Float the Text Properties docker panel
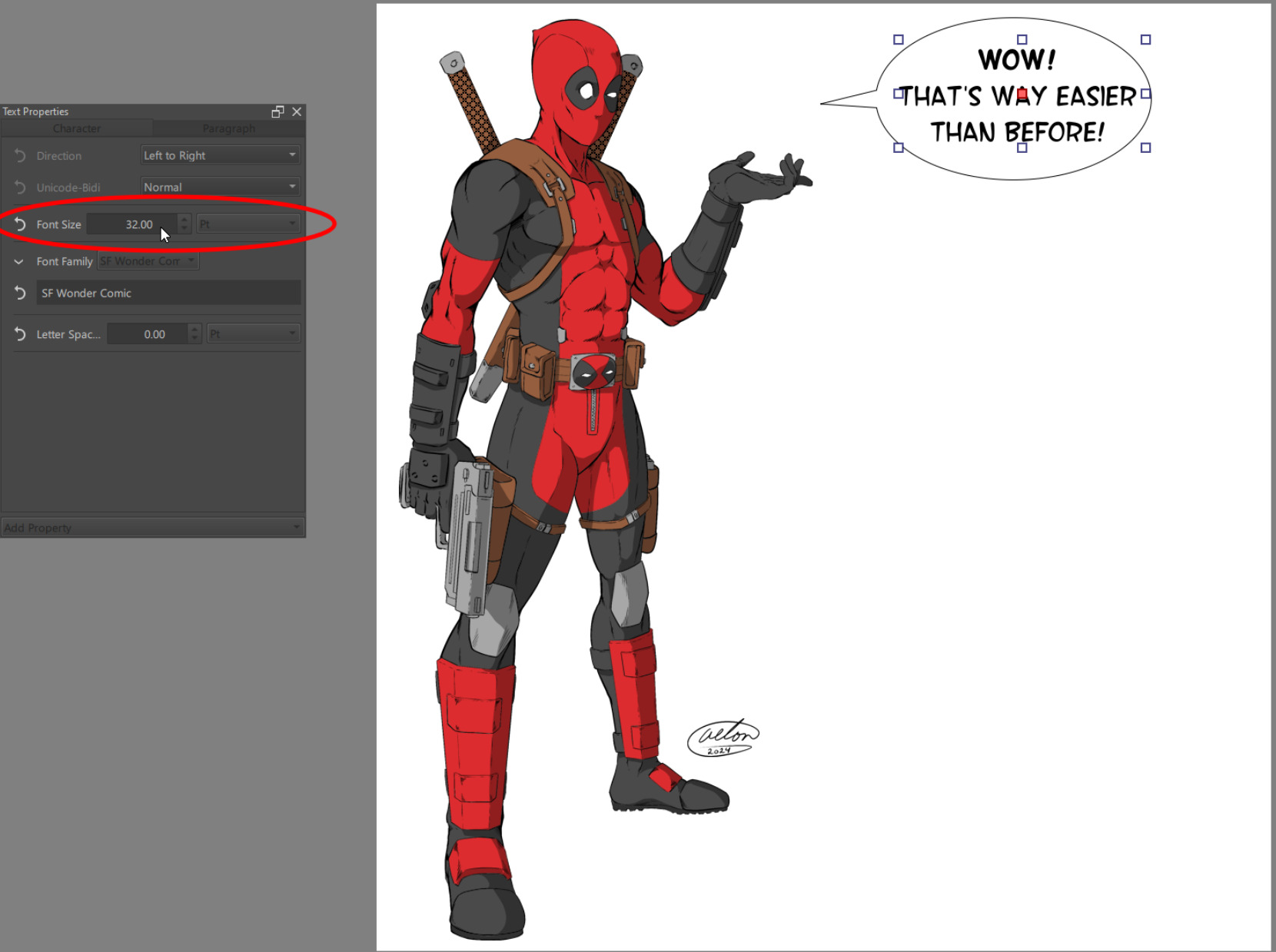The width and height of the screenshot is (1276, 952). (277, 112)
